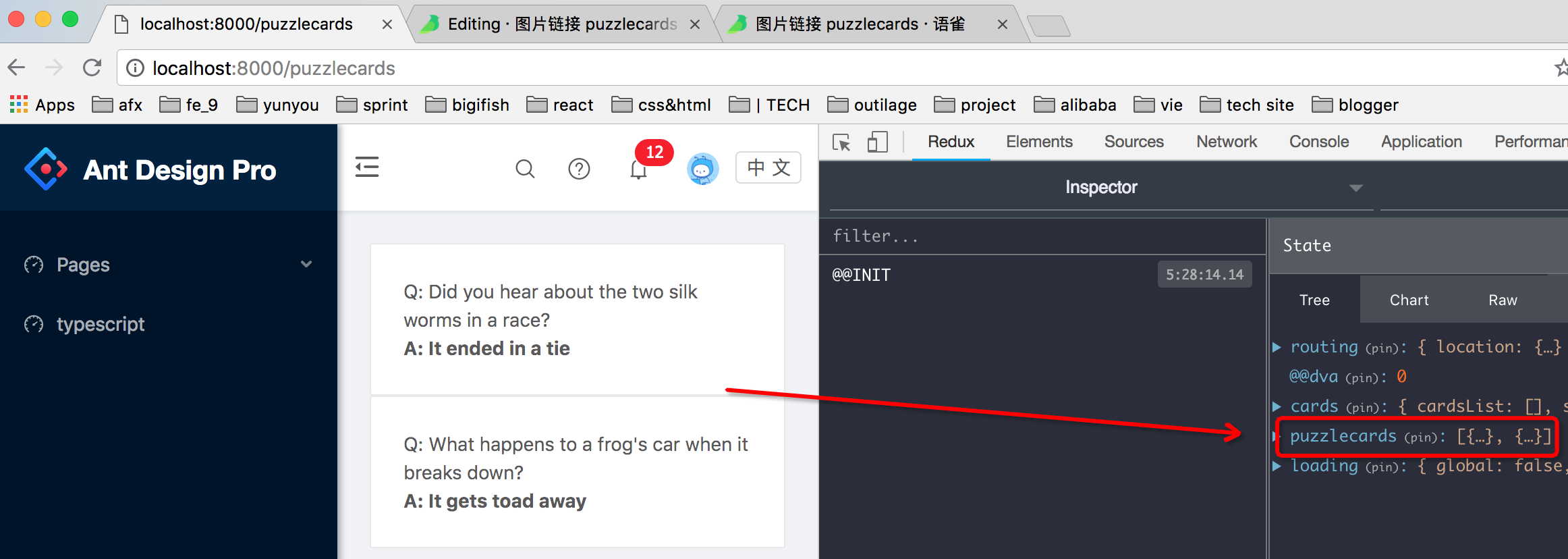Open the | TECH bookmark folder

(769, 105)
